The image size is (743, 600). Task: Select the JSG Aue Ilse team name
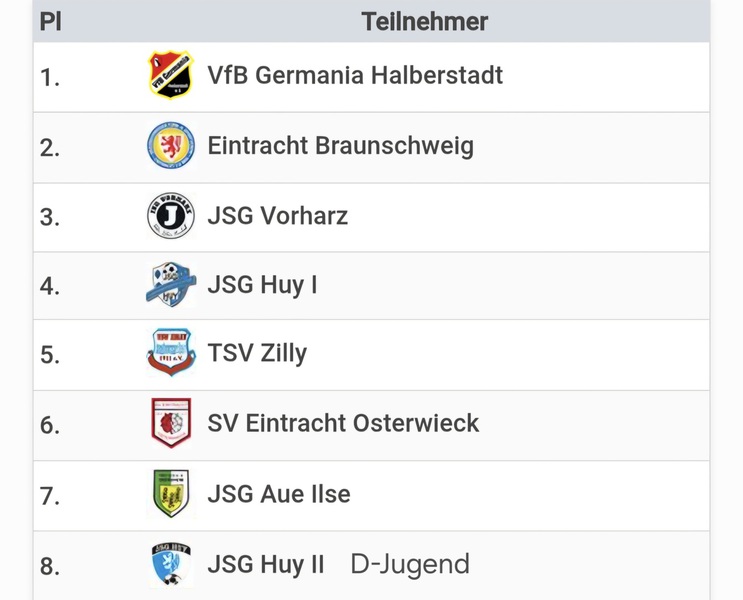coord(278,494)
